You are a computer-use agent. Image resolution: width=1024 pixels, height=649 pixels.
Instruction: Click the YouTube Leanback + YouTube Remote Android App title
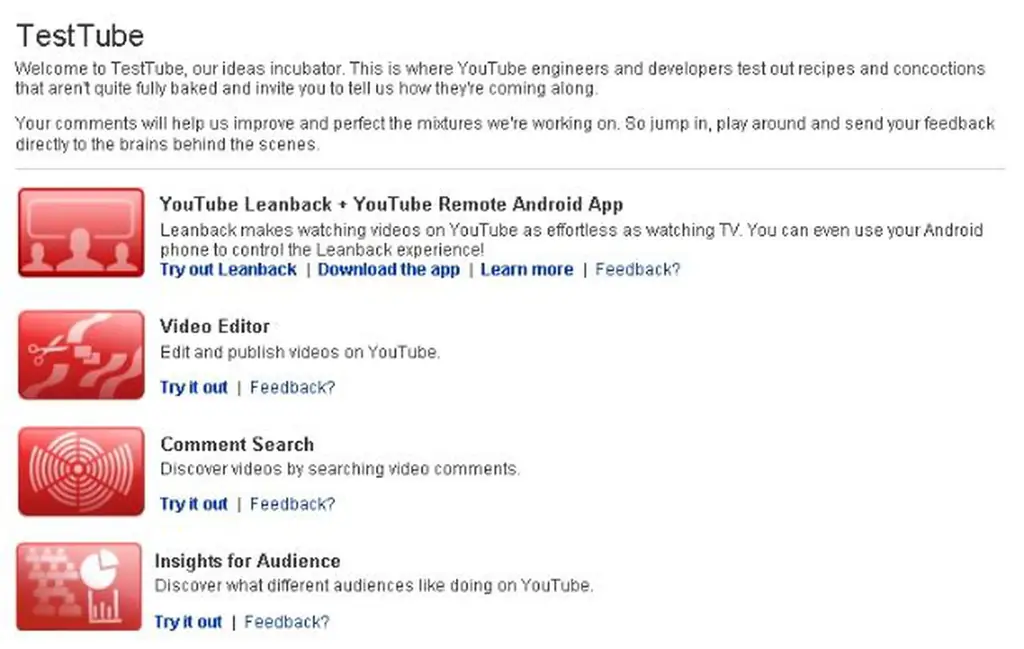pos(391,204)
